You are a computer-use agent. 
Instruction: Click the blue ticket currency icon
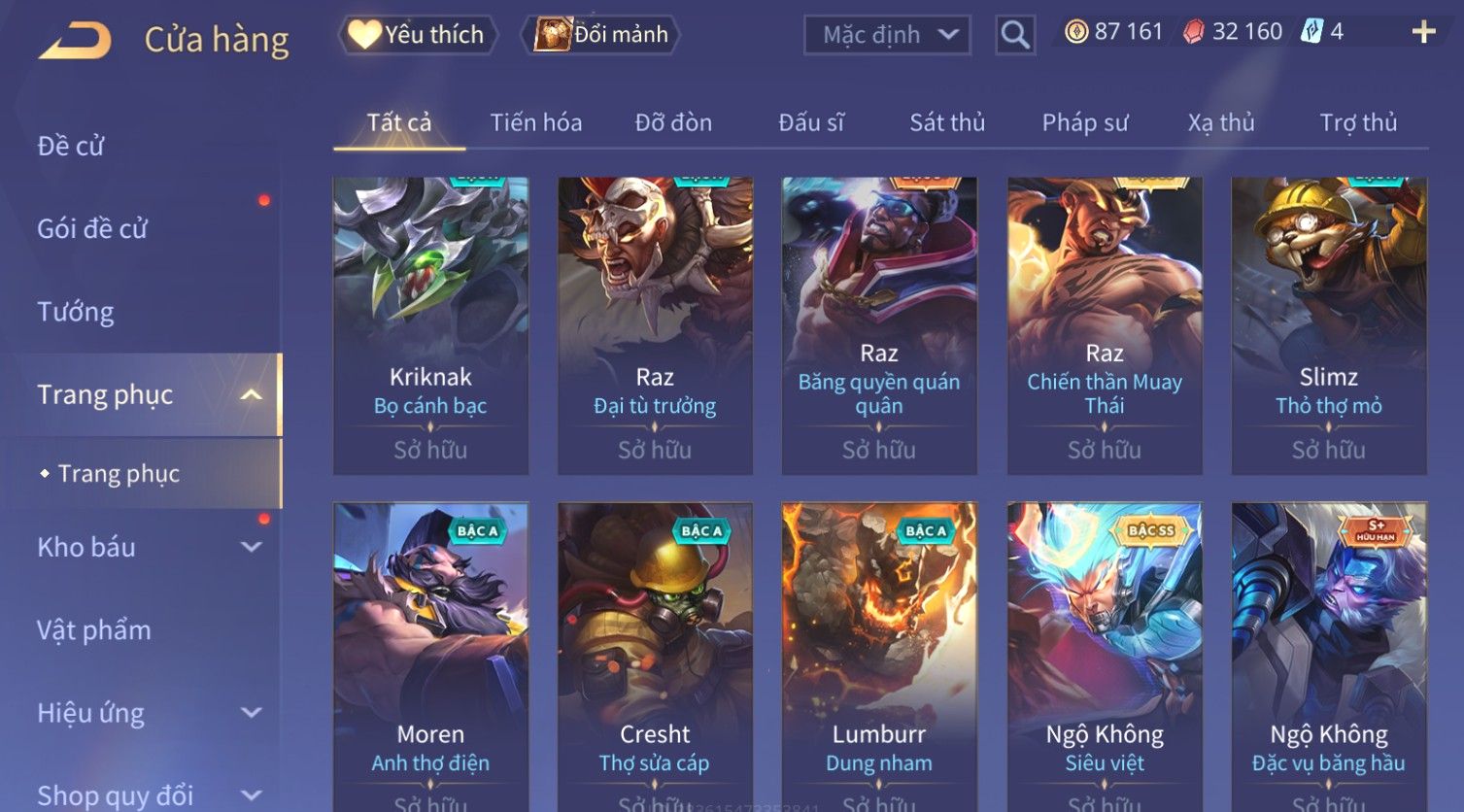[x=1311, y=32]
